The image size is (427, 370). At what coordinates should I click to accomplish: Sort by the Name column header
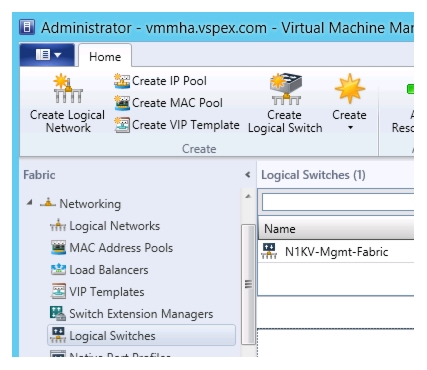coord(336,229)
